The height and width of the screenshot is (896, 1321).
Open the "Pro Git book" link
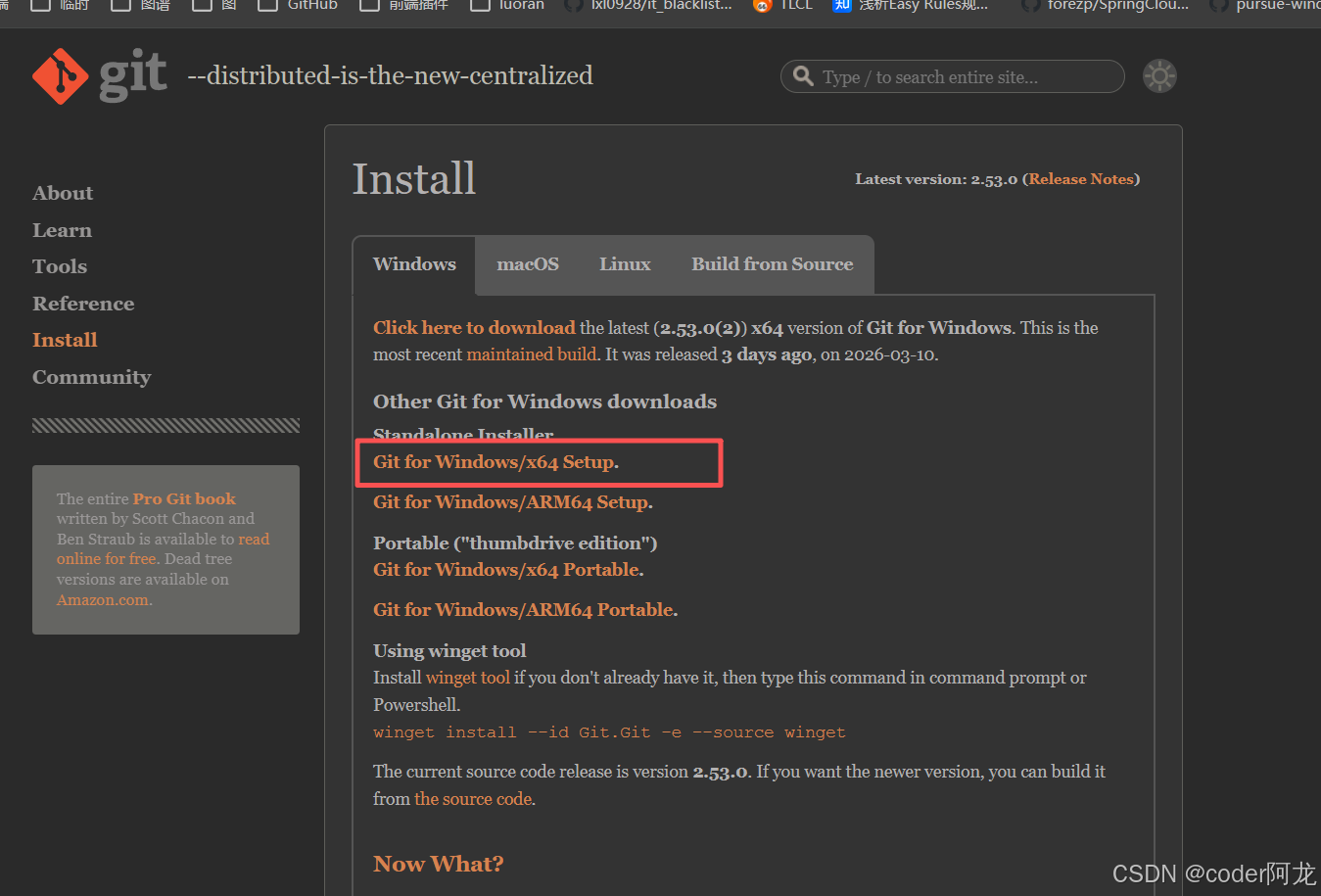(184, 498)
